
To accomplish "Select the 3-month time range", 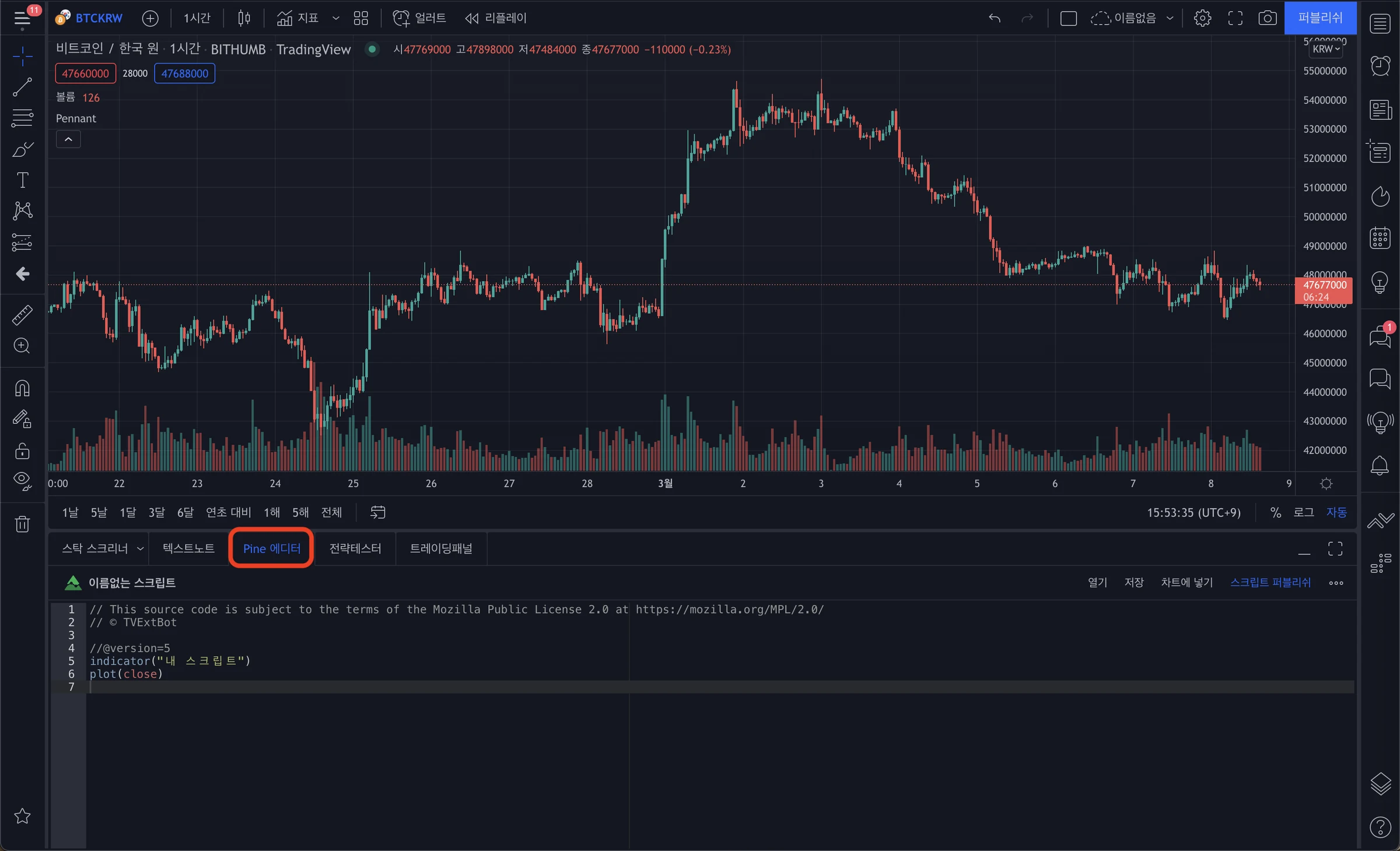I will tap(156, 512).
